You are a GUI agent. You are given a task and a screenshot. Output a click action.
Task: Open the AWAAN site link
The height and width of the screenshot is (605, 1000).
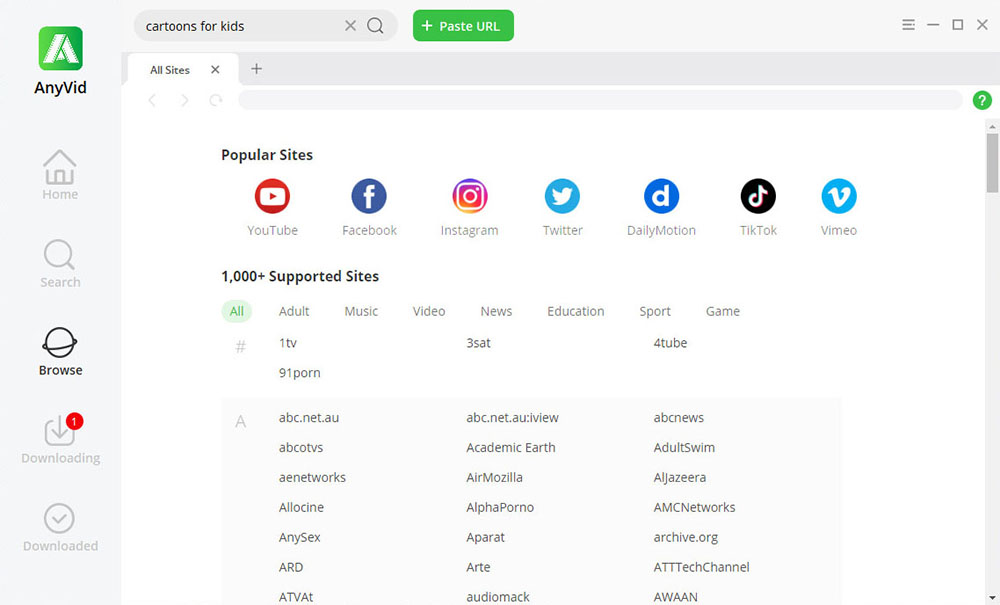pyautogui.click(x=675, y=597)
